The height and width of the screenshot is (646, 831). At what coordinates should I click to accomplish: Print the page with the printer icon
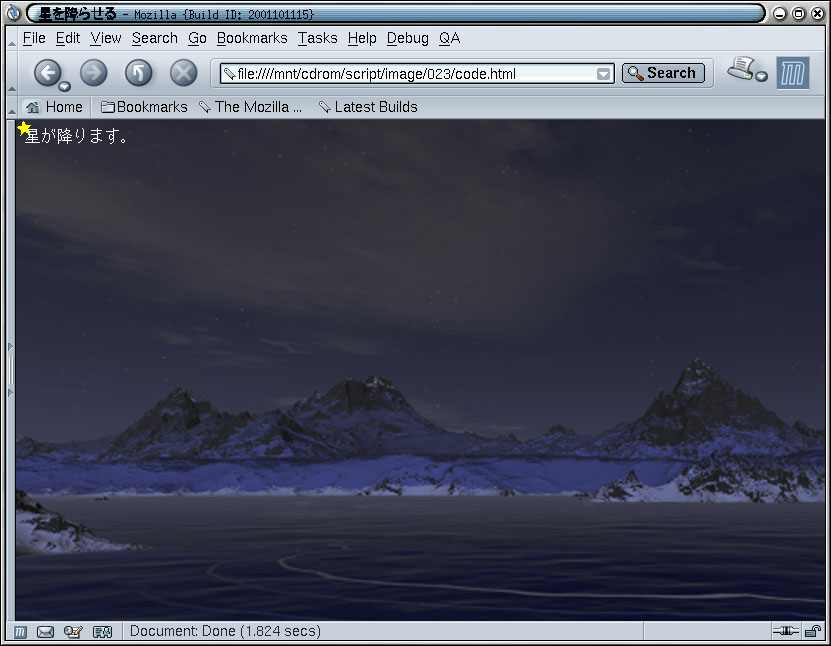pyautogui.click(x=741, y=68)
